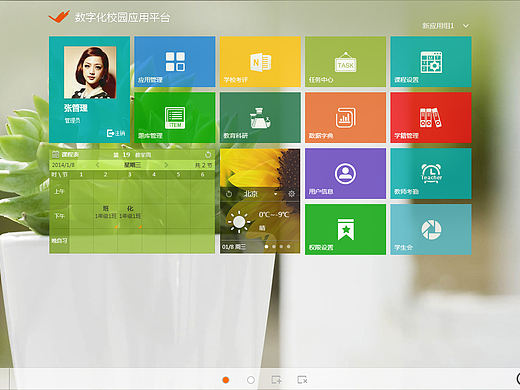520x390 pixels.
Task: Click the platform logo beside 数字化校园应用平台
Action: pyautogui.click(x=59, y=16)
